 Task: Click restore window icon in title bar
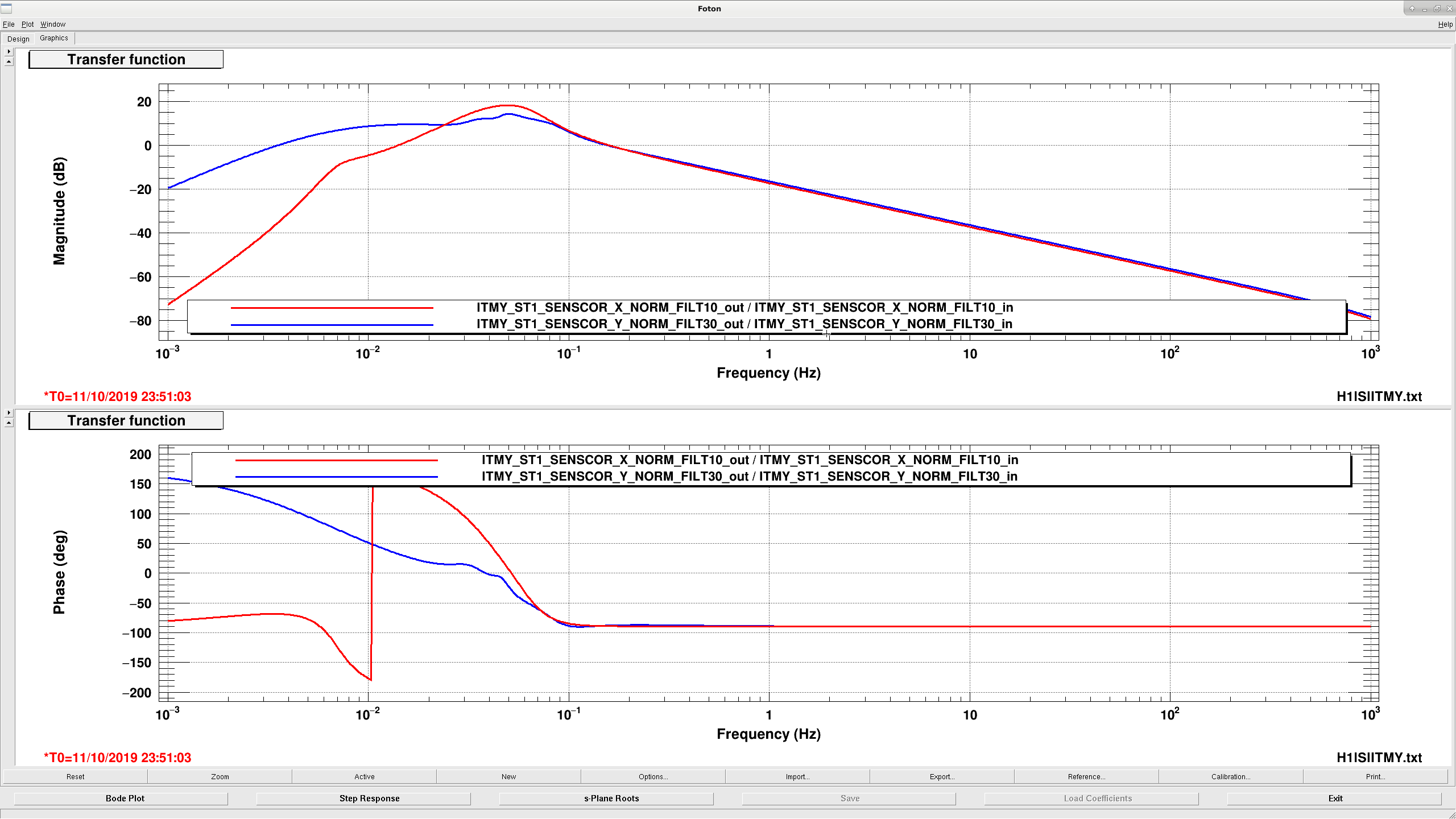pos(1437,9)
